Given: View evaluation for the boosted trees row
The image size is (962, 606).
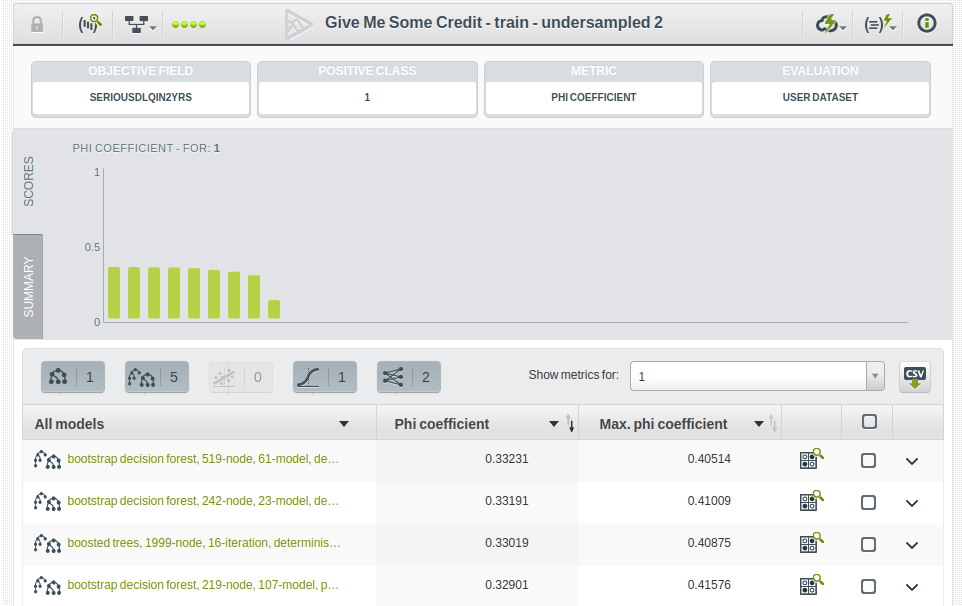Looking at the screenshot, I should (811, 544).
